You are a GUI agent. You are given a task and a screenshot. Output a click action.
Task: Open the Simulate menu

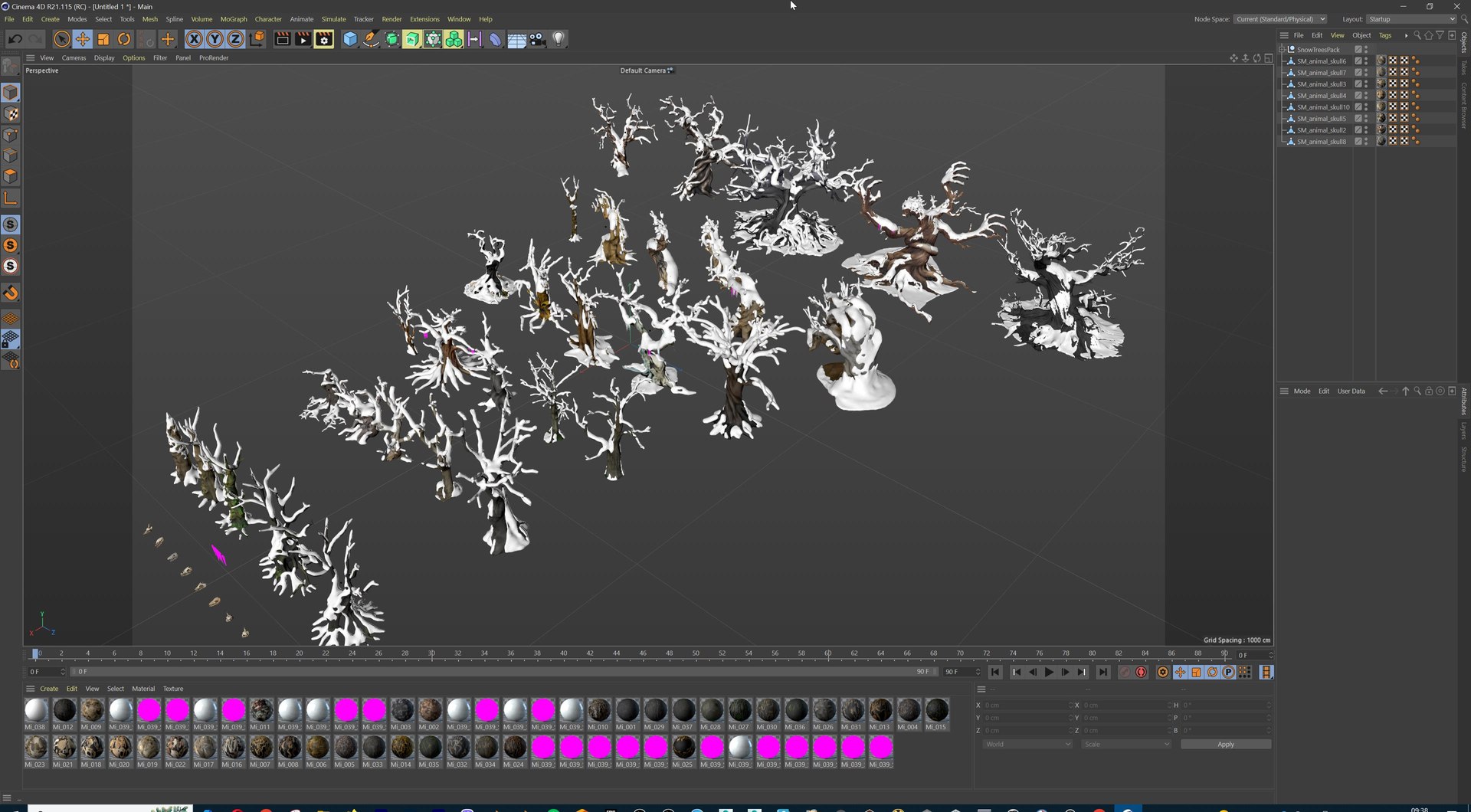(333, 19)
